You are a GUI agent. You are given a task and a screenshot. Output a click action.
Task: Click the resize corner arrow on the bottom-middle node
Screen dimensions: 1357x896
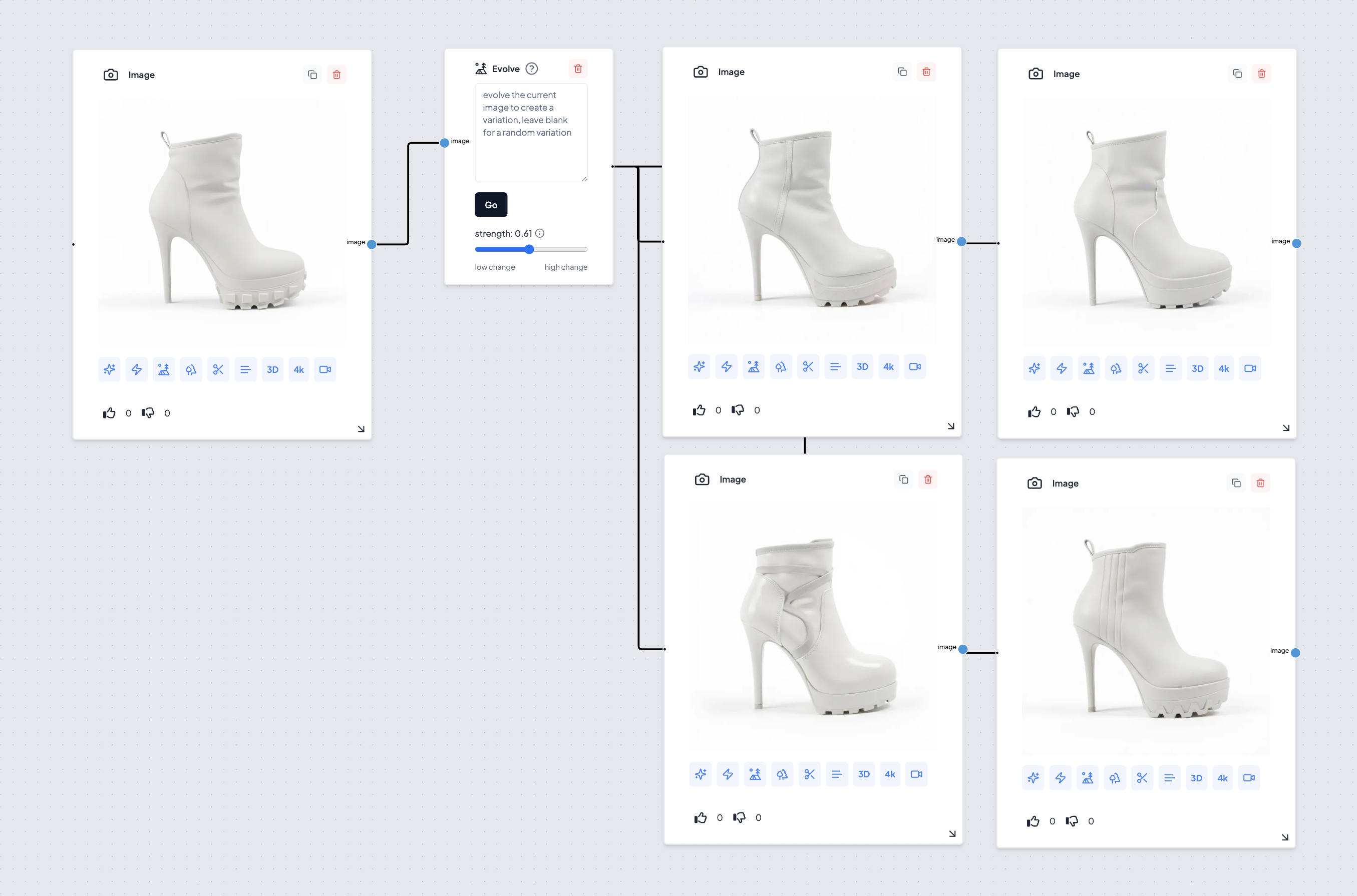pyautogui.click(x=952, y=834)
